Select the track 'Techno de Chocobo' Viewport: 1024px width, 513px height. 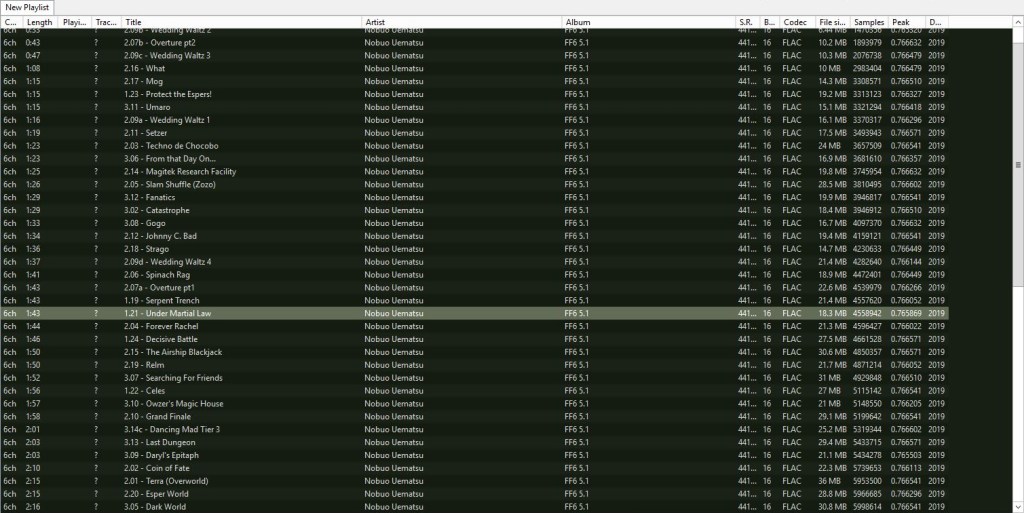(171, 146)
